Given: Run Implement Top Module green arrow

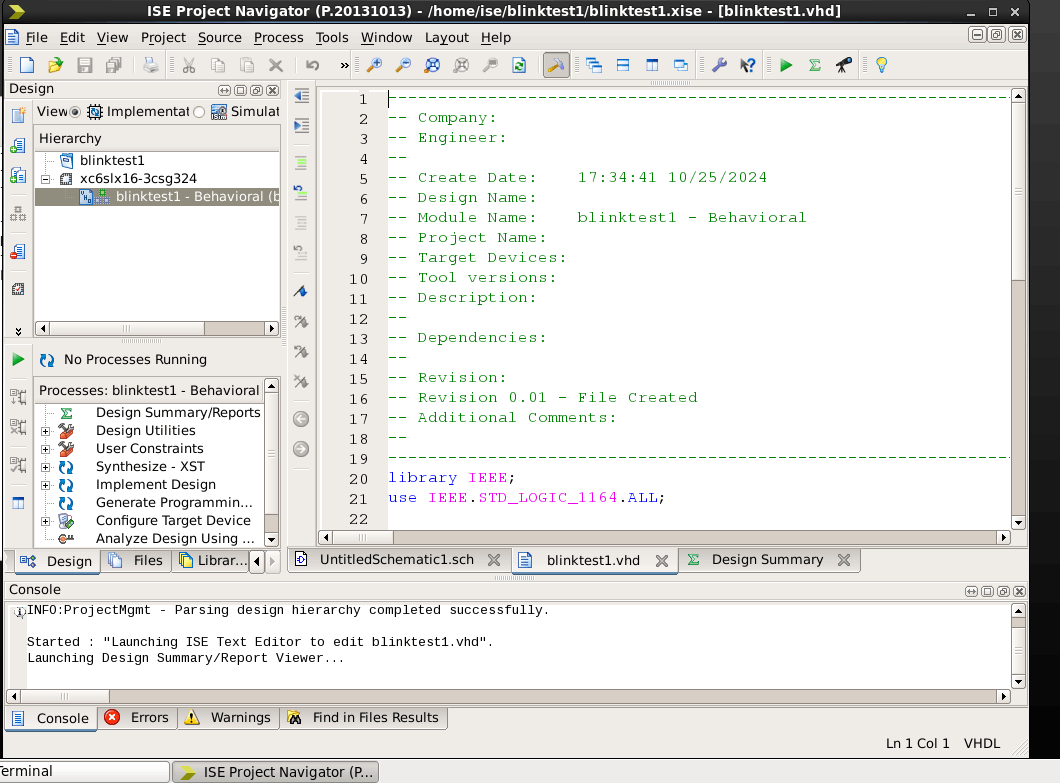Looking at the screenshot, I should click(786, 65).
